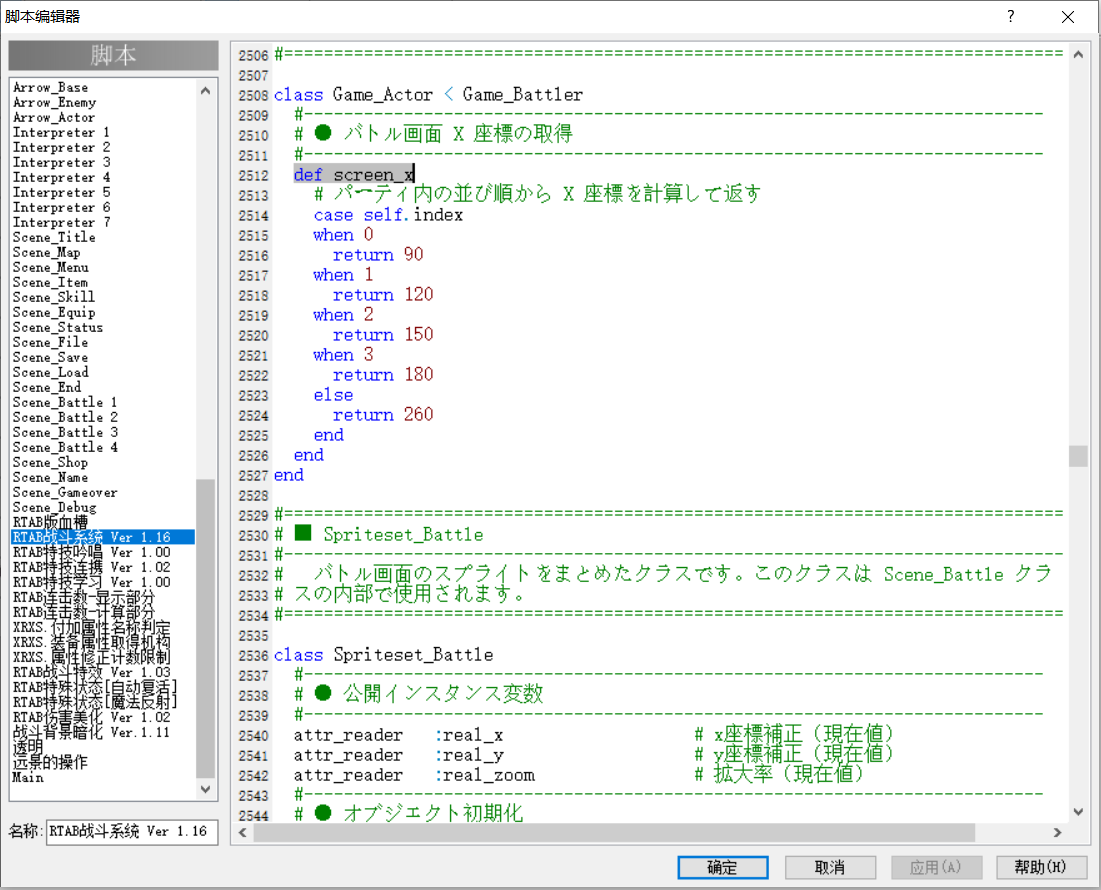Select the Scene_Load script

coord(103,373)
